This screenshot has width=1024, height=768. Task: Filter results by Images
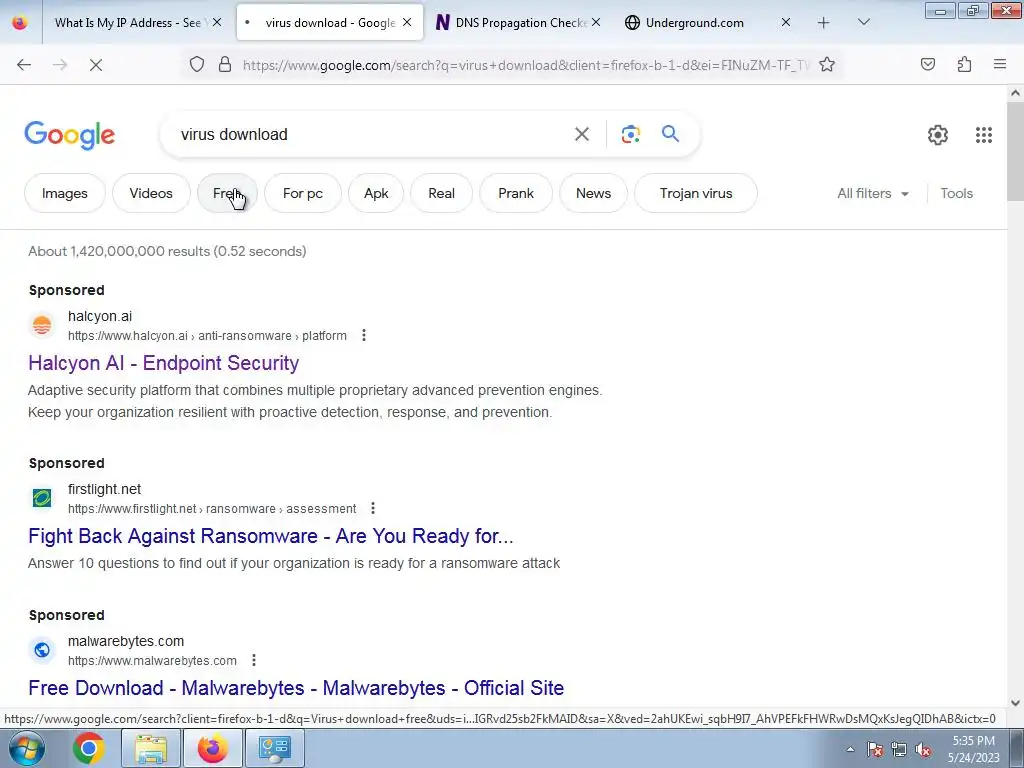tap(65, 193)
